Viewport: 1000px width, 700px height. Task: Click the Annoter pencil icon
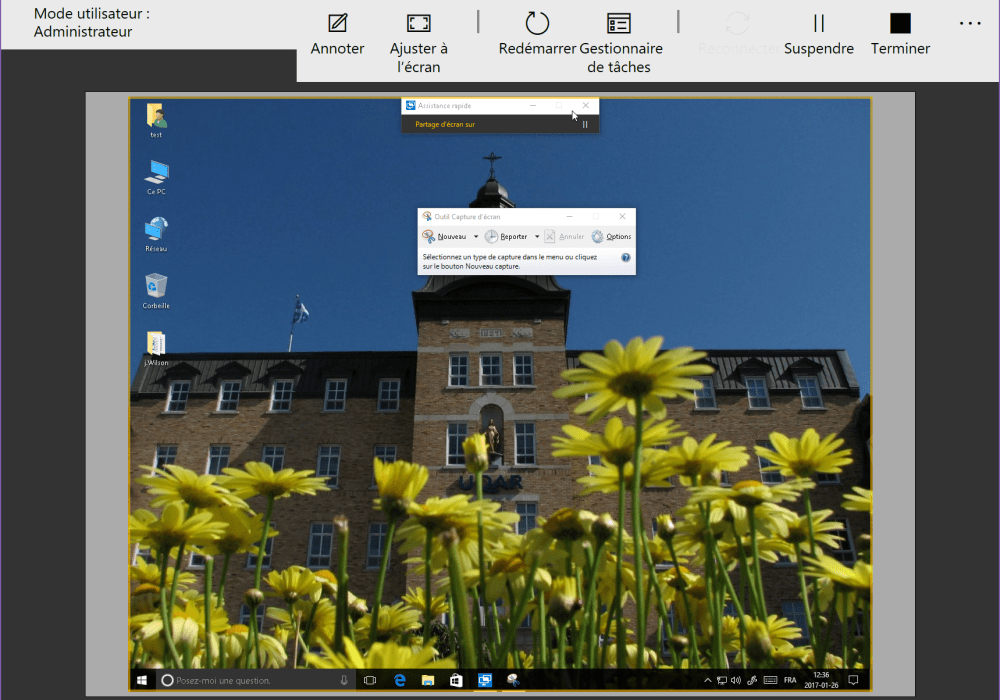[x=338, y=23]
